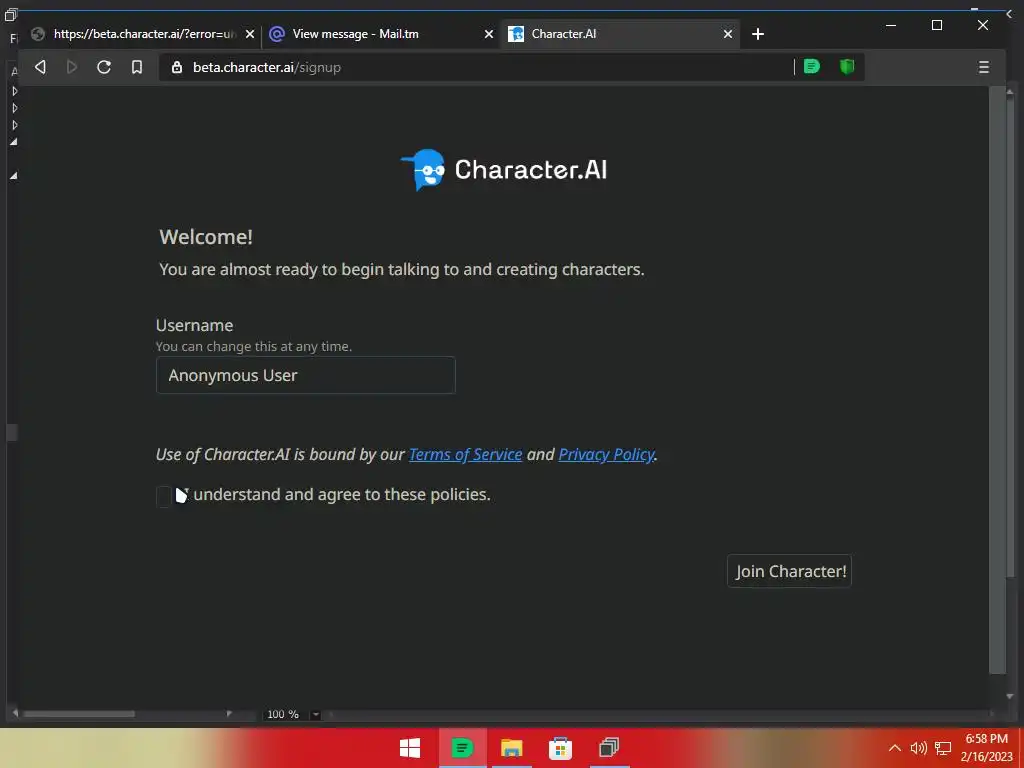
Task: Click the vertical scrollbar of the page
Action: click(x=998, y=380)
